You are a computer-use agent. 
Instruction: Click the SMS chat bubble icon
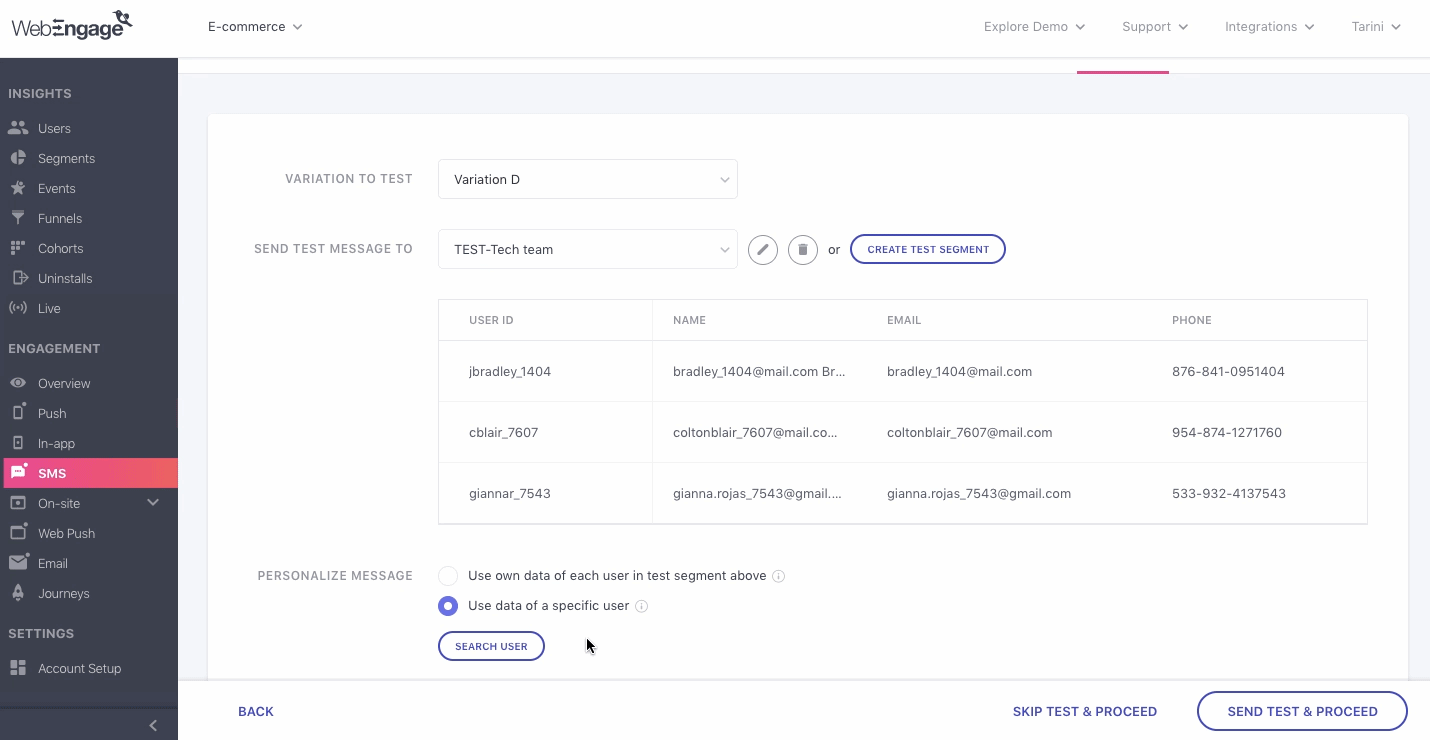click(18, 472)
